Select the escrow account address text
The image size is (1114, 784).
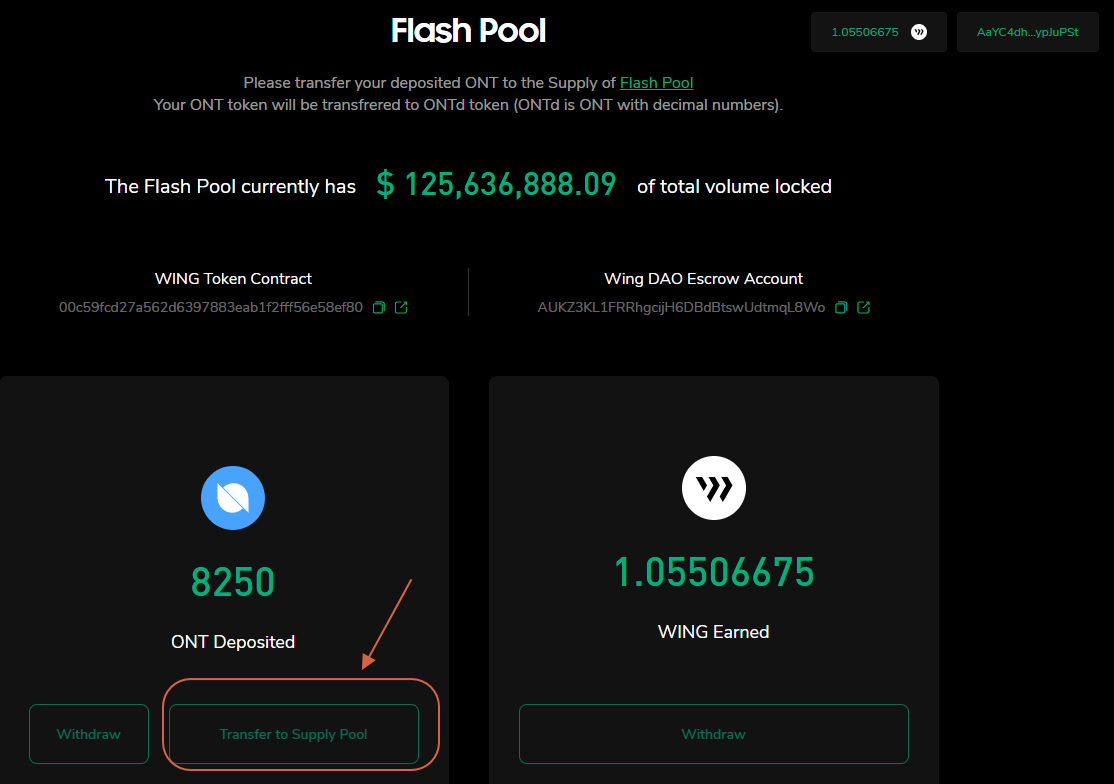[x=681, y=308]
